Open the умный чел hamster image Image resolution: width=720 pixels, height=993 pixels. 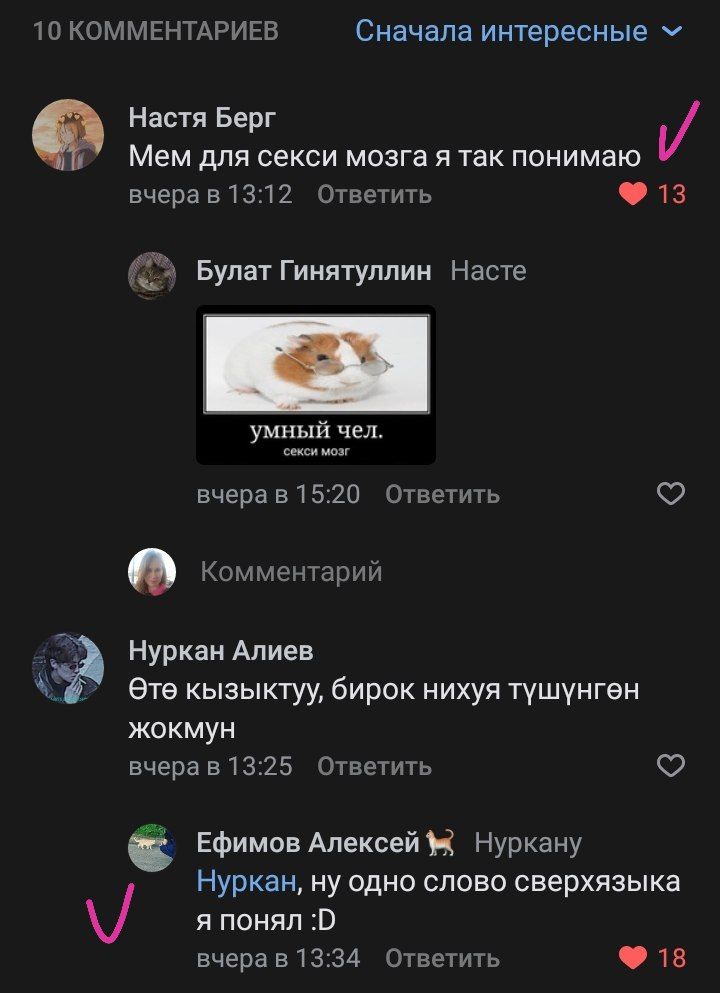click(316, 385)
